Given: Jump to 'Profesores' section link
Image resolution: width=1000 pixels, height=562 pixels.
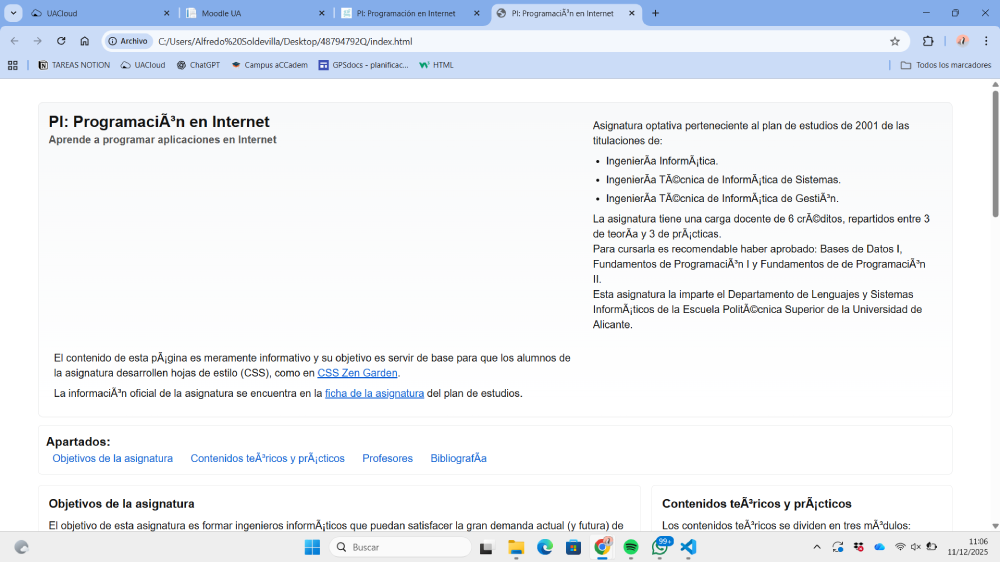Looking at the screenshot, I should (x=387, y=458).
